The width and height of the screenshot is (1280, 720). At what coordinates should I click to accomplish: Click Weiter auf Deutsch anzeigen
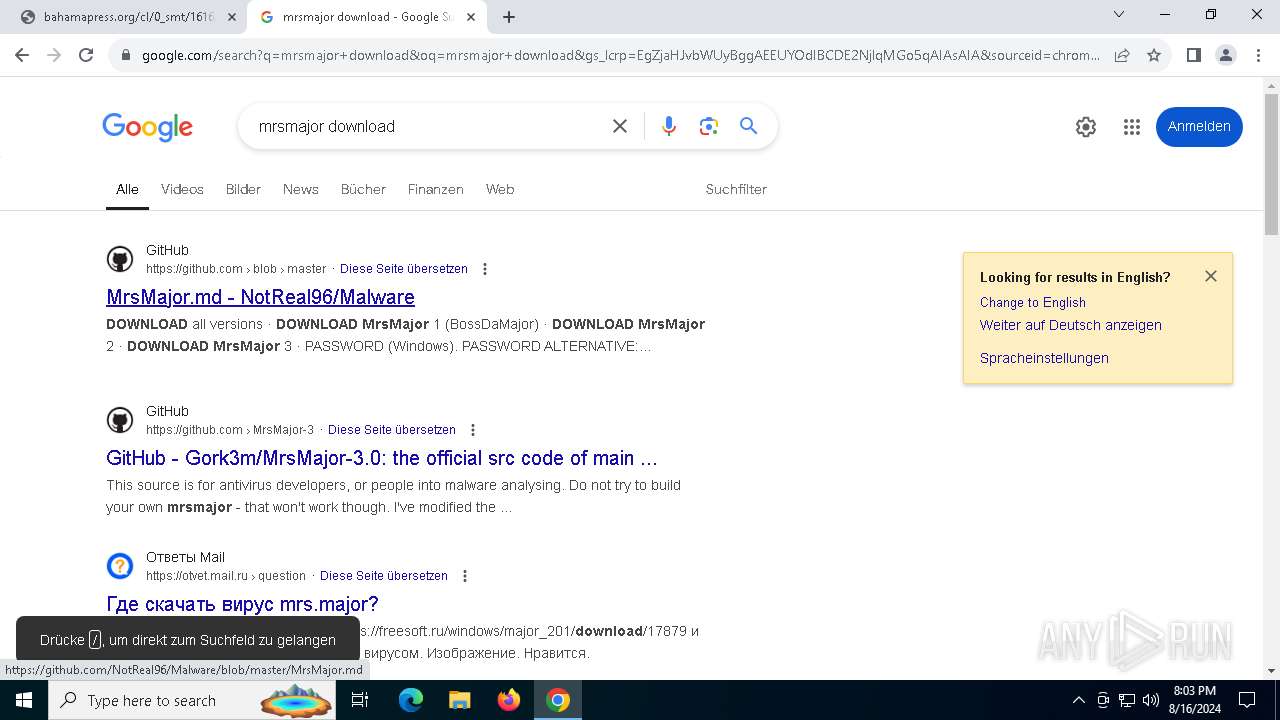1070,325
